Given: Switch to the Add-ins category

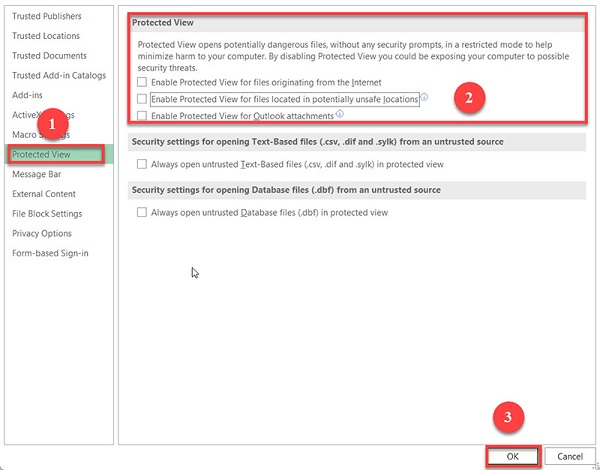Looking at the screenshot, I should (29, 96).
